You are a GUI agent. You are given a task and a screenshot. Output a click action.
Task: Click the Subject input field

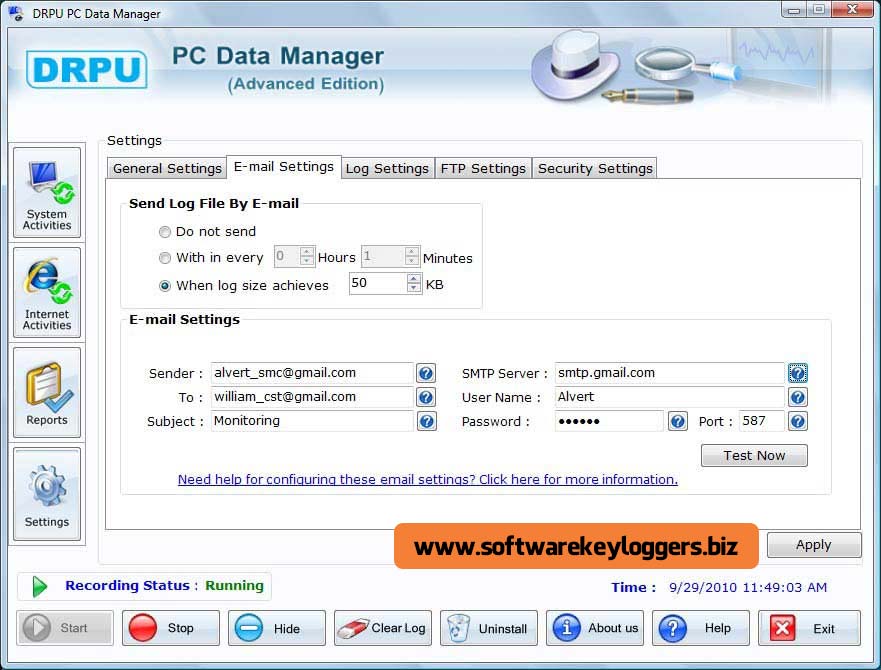(312, 421)
